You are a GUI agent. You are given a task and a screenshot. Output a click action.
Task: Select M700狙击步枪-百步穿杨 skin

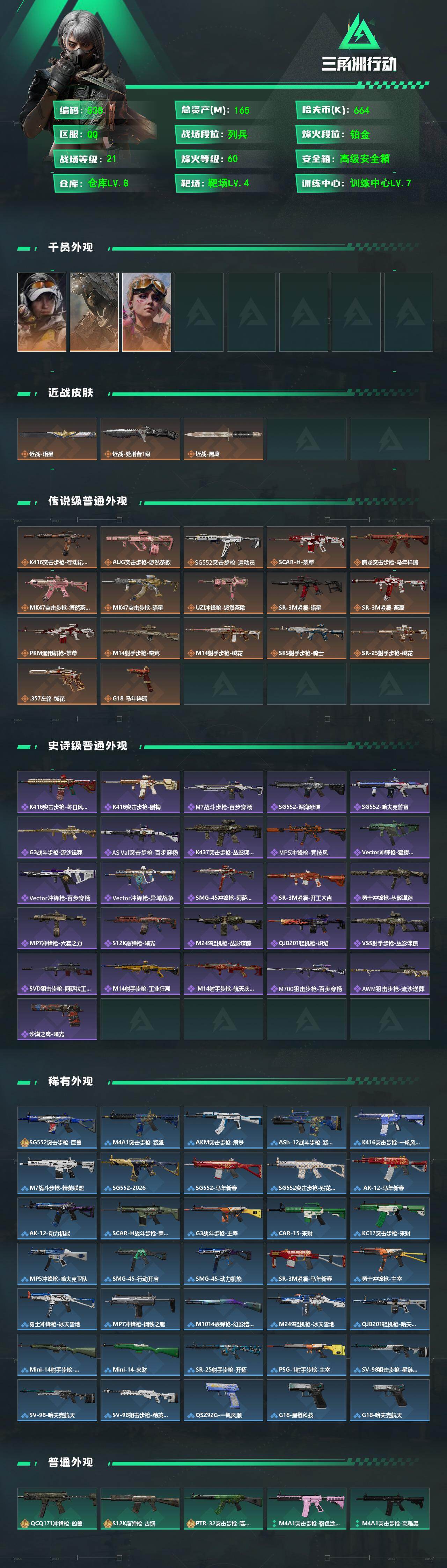click(307, 974)
